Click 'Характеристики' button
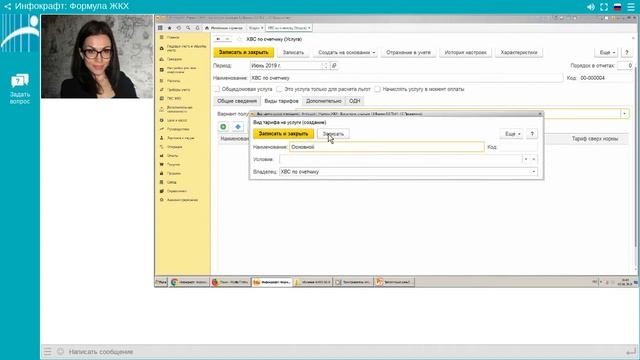The image size is (640, 360). tap(519, 52)
